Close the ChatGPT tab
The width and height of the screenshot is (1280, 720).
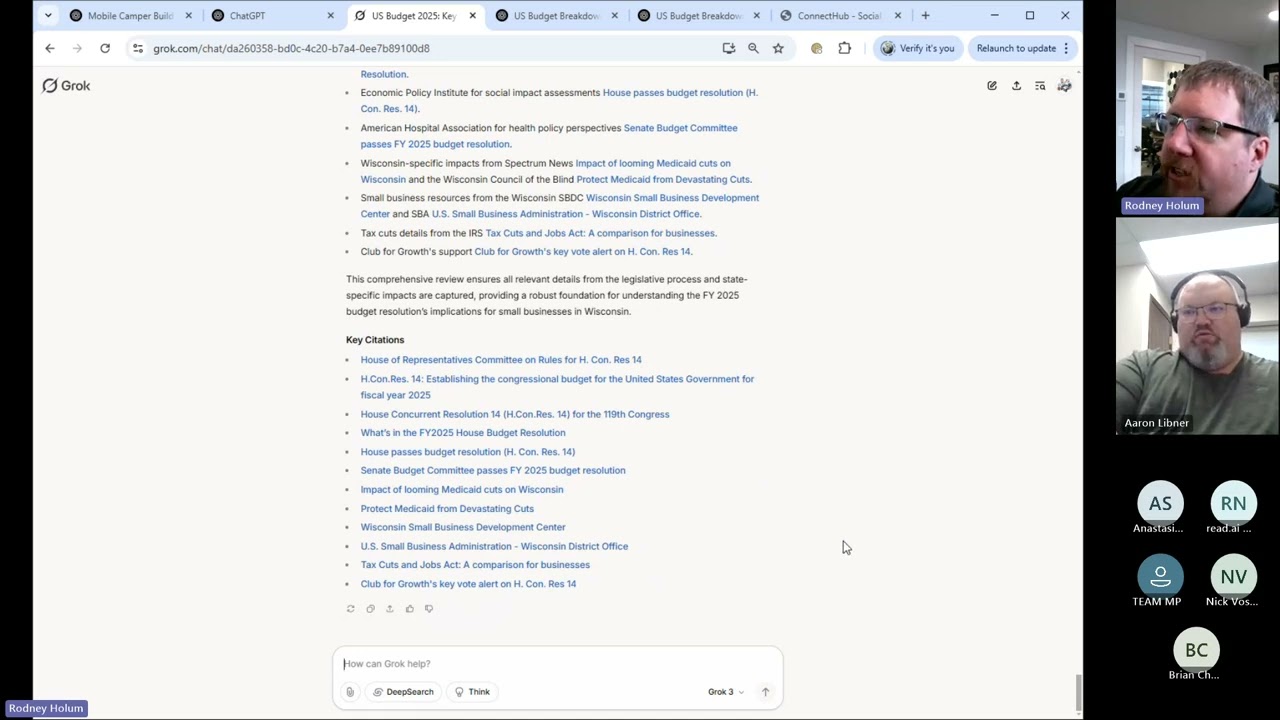[330, 16]
